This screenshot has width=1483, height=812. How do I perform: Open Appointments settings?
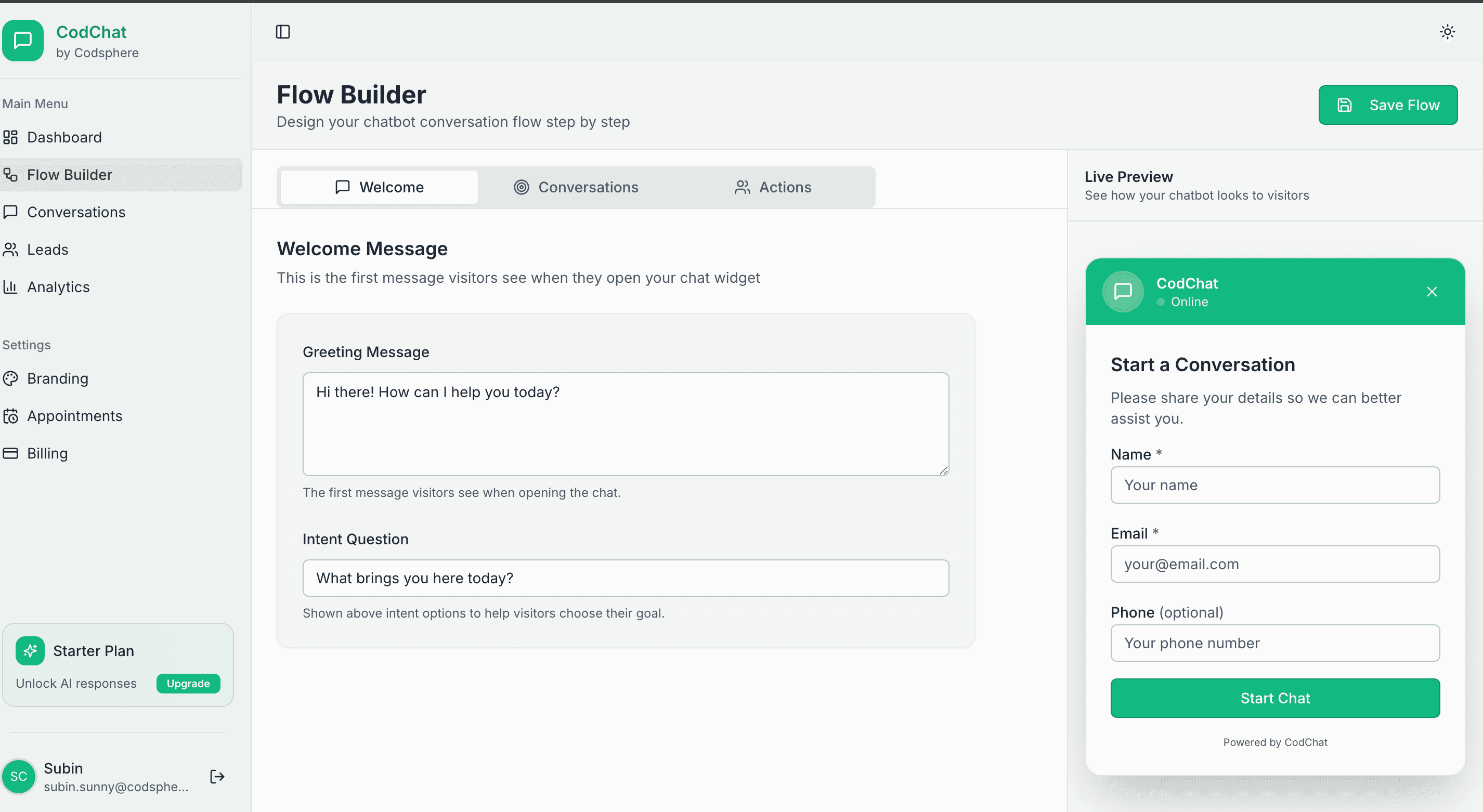pyautogui.click(x=74, y=415)
